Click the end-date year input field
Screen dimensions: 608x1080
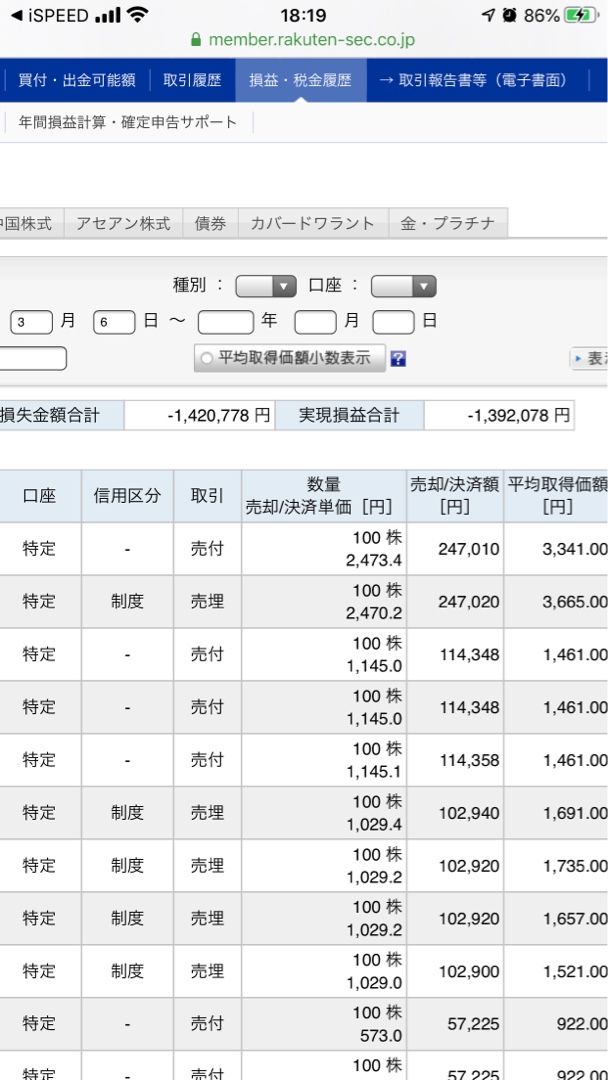226,322
